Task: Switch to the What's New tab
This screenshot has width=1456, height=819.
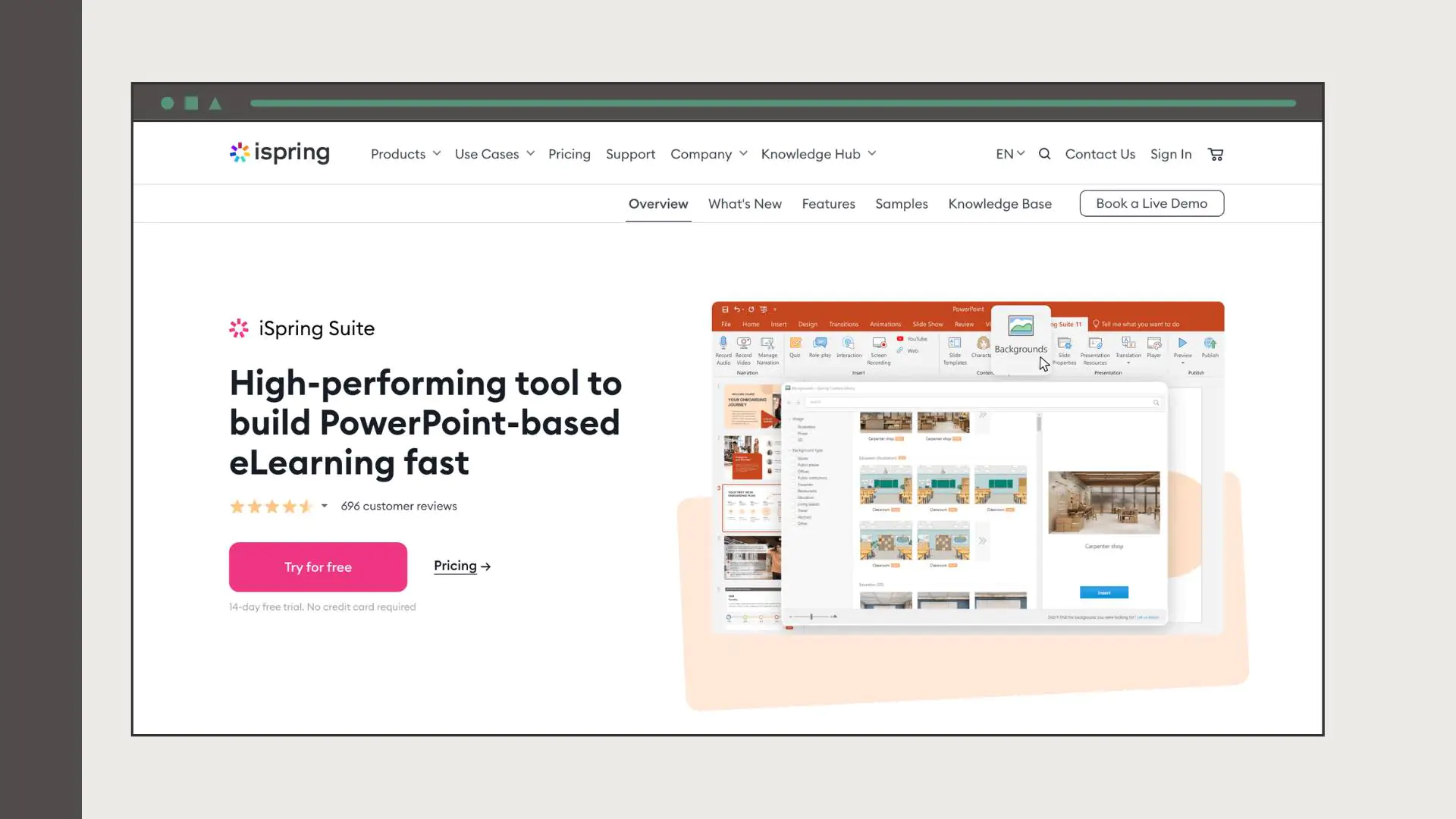Action: coord(745,204)
